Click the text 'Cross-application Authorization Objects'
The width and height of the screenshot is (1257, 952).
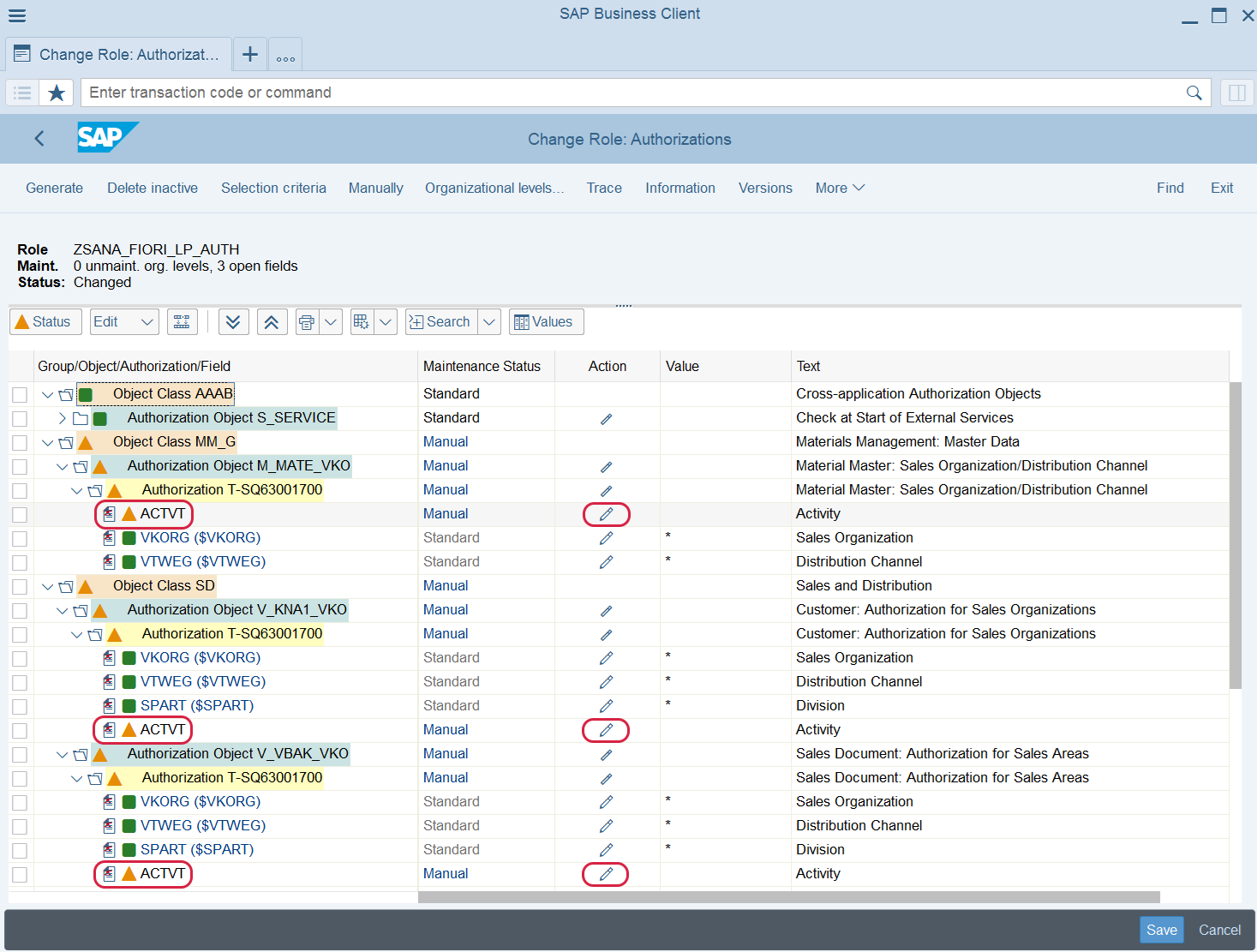coord(919,394)
